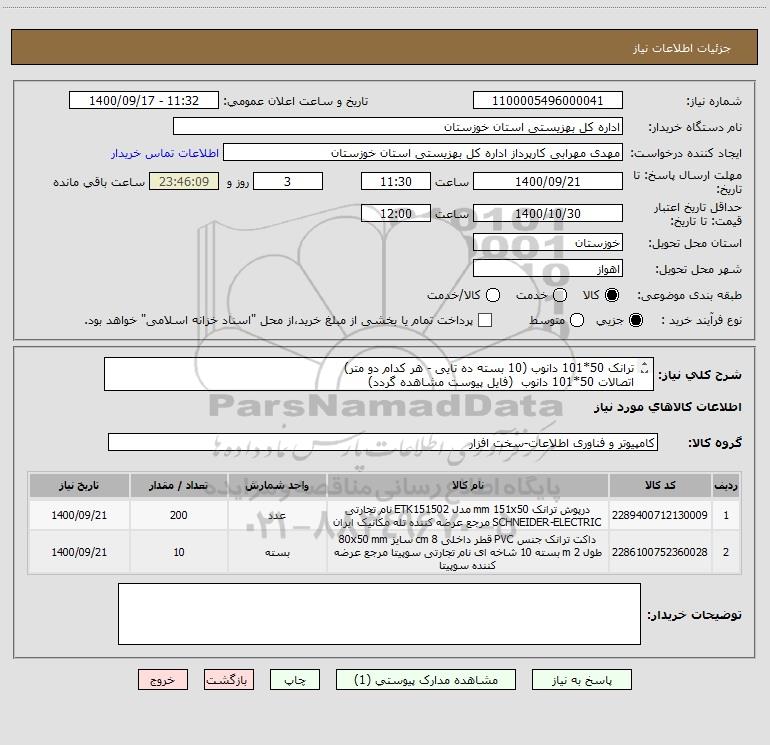This screenshot has width=770, height=745.
Task: Click product code 2289400712130009
Action: coord(660,515)
